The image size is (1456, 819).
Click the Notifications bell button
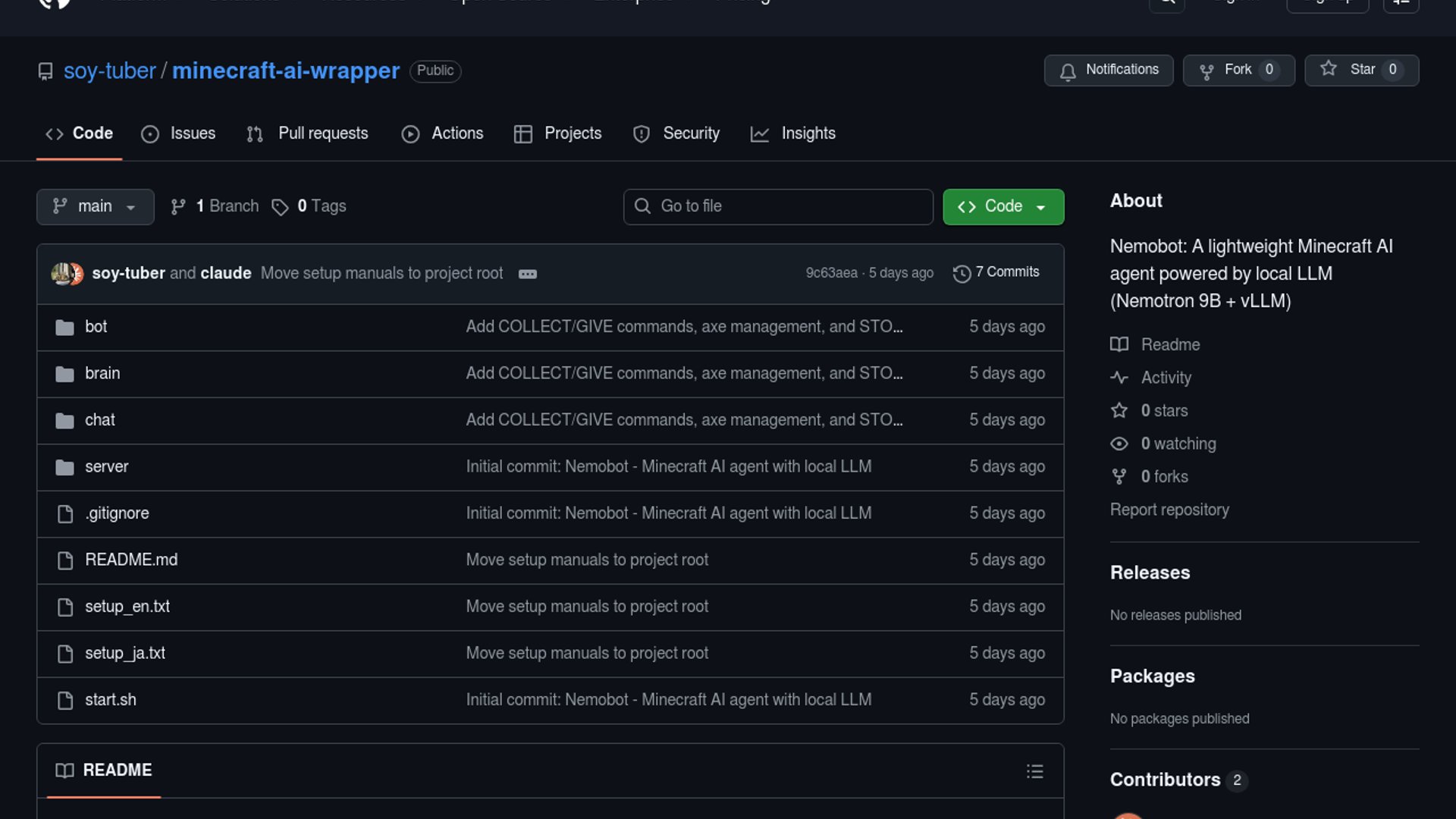[1108, 70]
